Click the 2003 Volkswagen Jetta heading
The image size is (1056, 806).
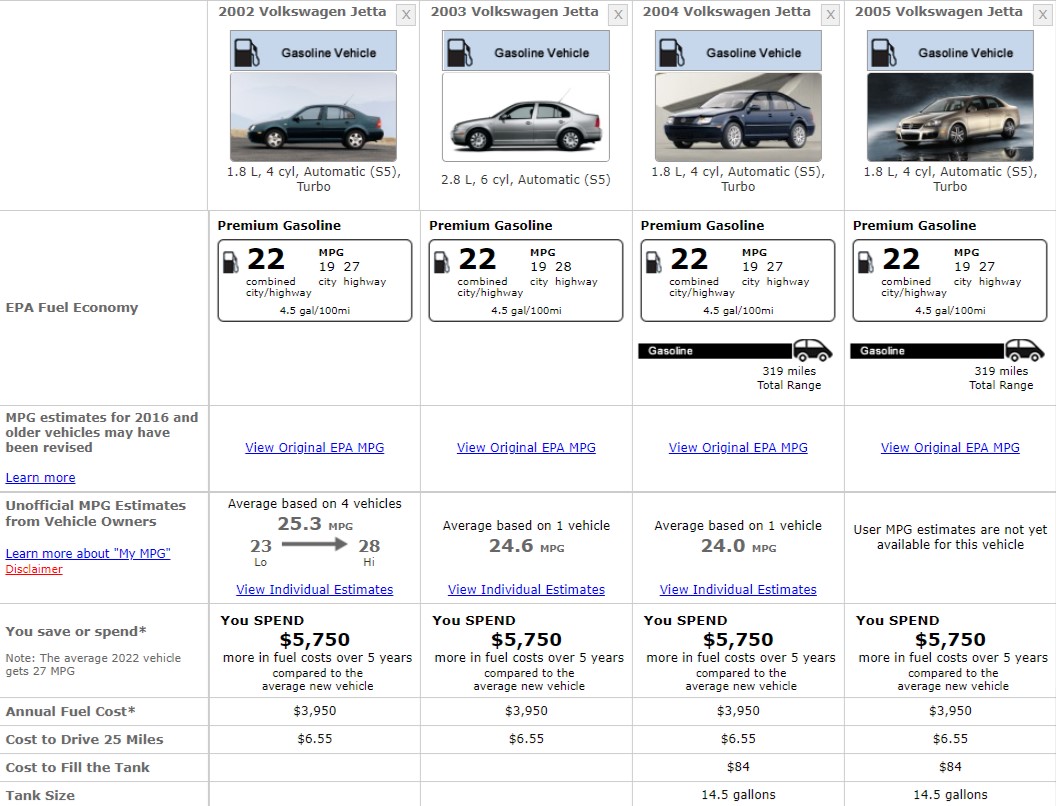click(515, 11)
